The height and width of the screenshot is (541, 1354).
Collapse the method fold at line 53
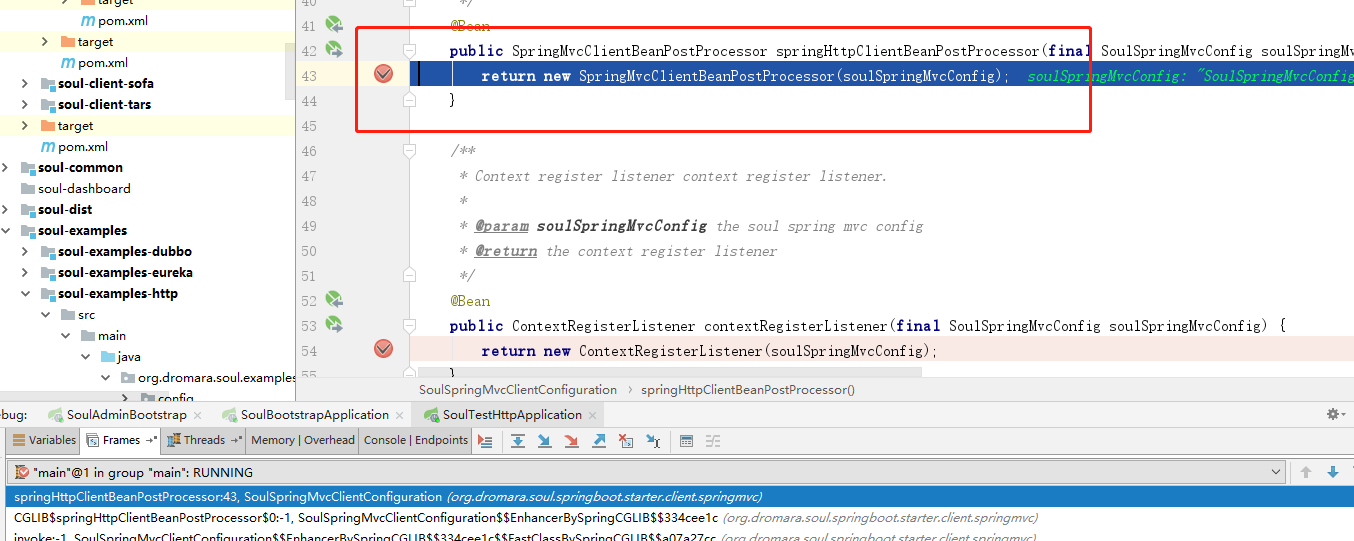click(x=409, y=325)
